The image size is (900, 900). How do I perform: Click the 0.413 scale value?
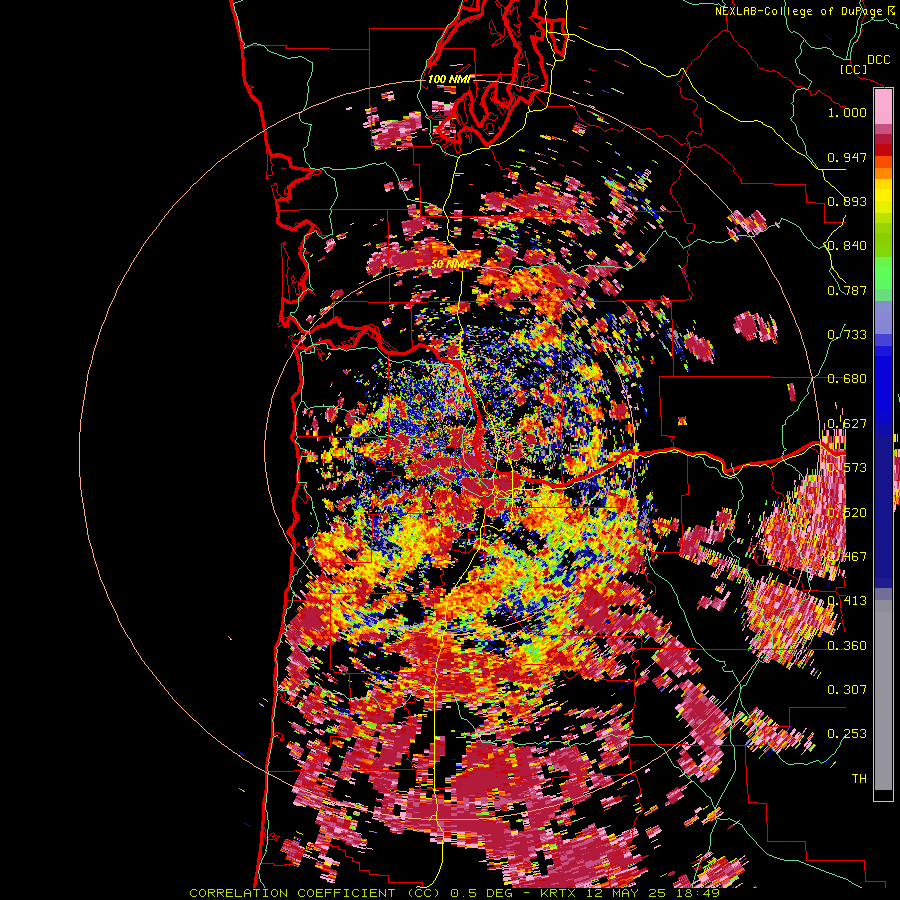pos(847,601)
